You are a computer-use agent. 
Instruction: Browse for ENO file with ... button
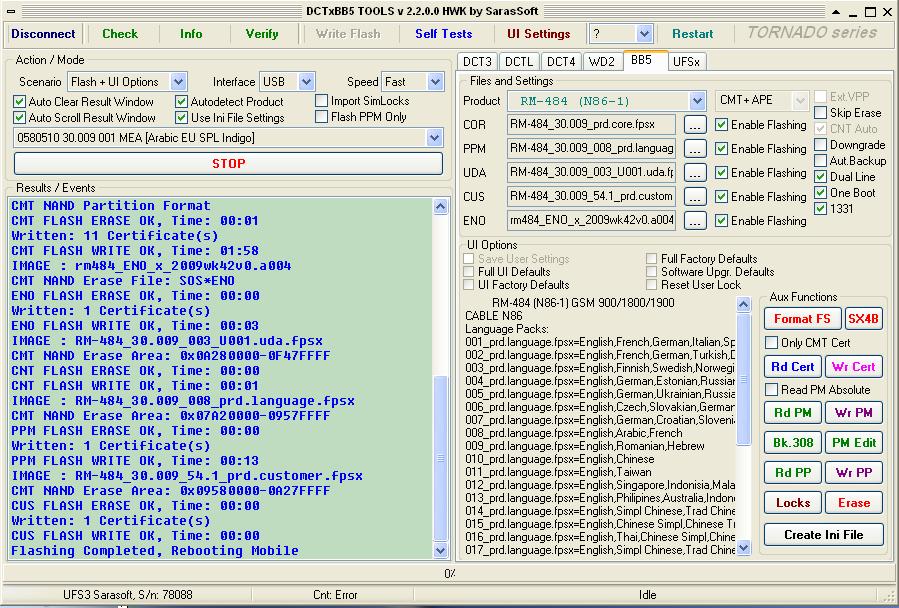[x=695, y=221]
